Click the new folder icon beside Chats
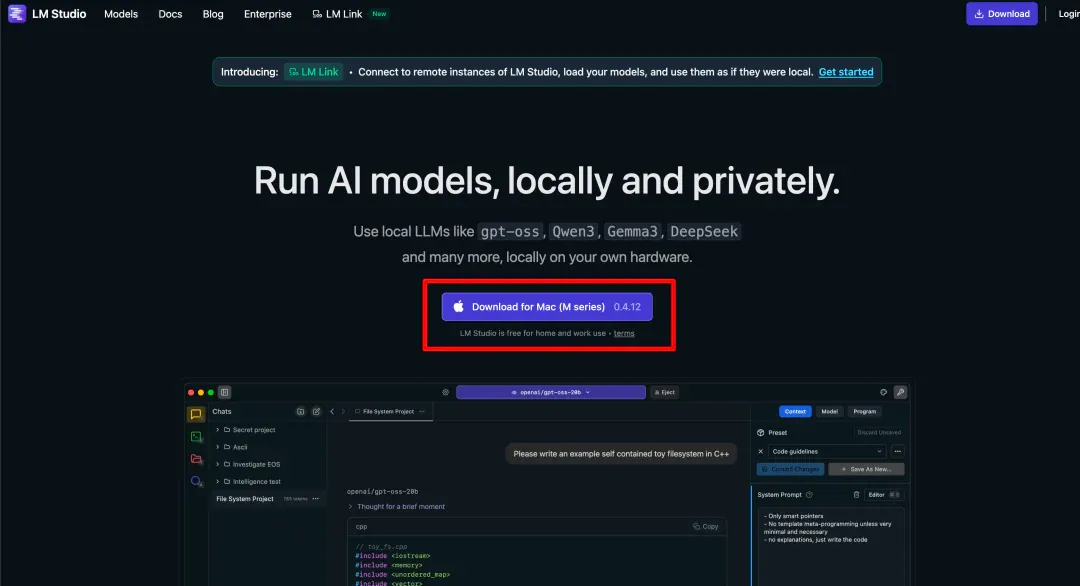The image size is (1080, 586). (x=300, y=412)
